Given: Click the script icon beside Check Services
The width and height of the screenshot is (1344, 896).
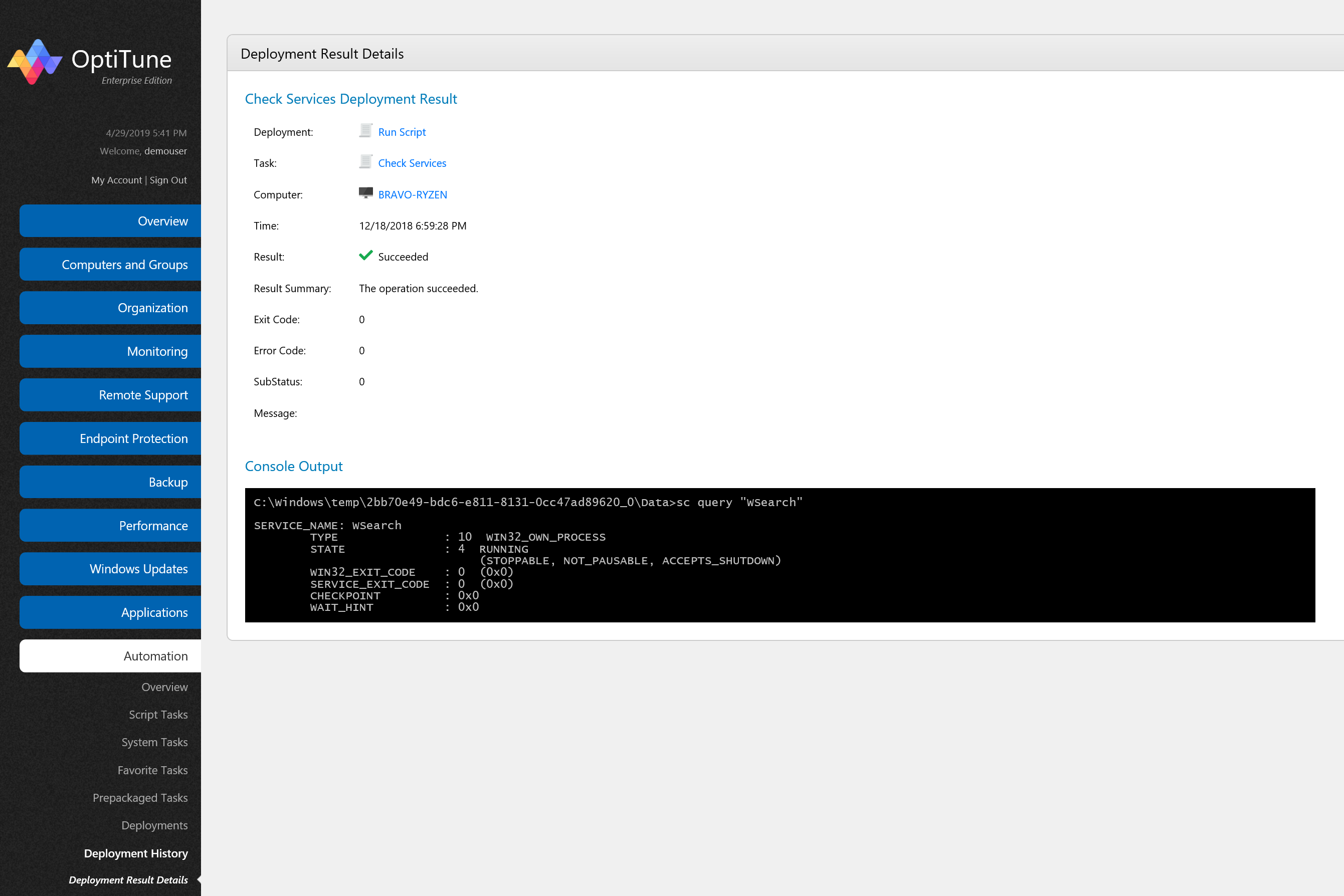Looking at the screenshot, I should [365, 162].
